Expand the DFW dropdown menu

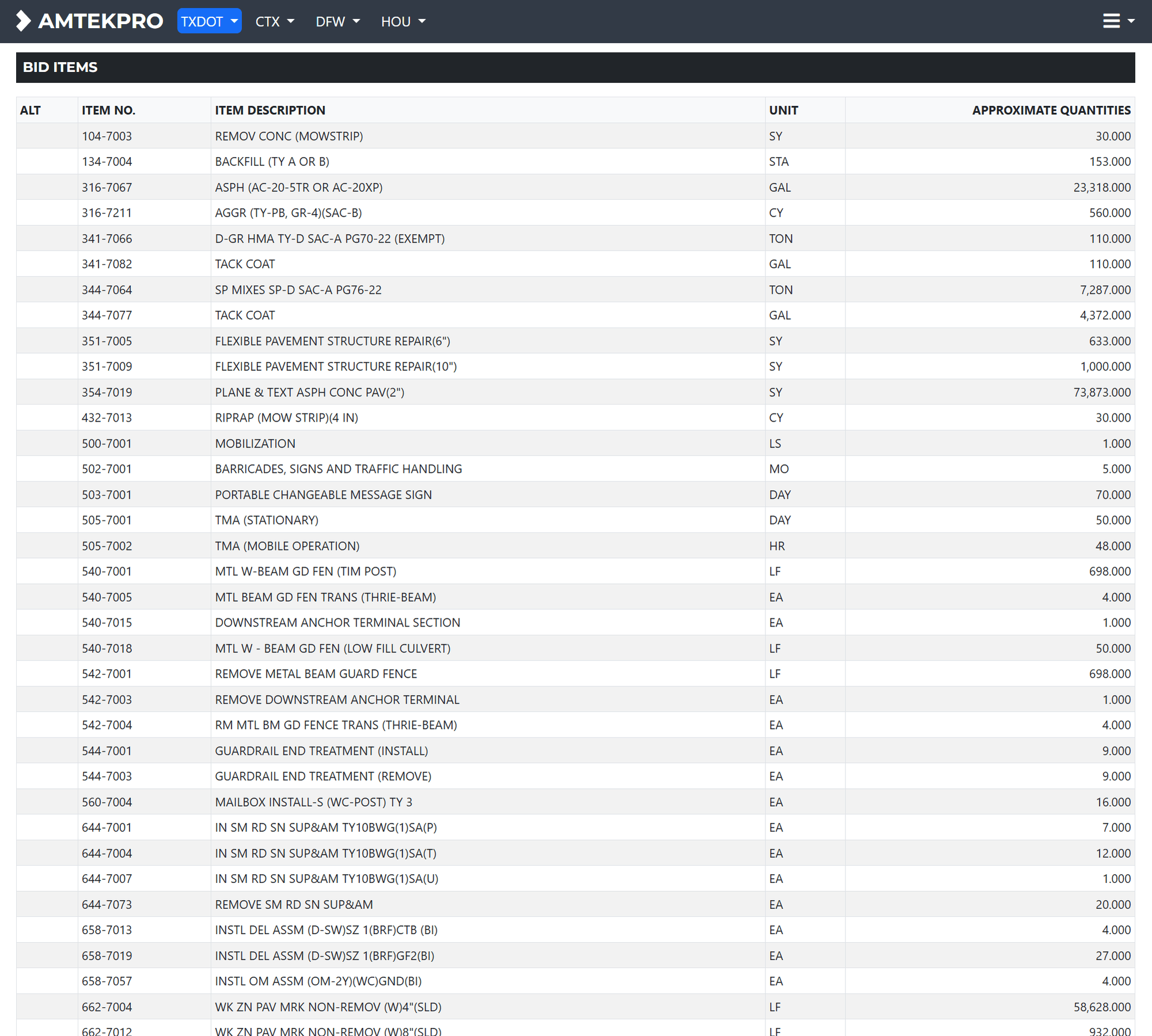(x=338, y=21)
